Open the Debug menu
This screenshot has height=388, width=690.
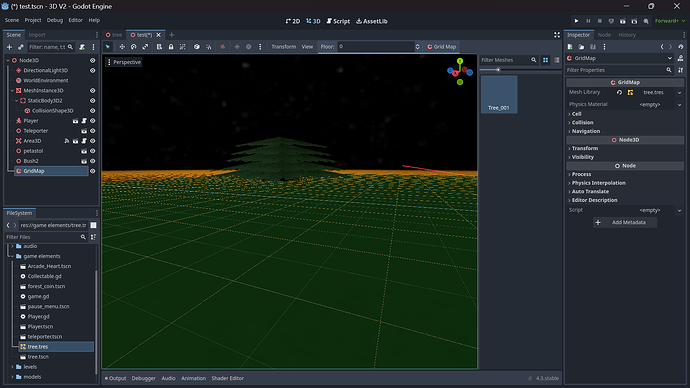click(x=55, y=20)
